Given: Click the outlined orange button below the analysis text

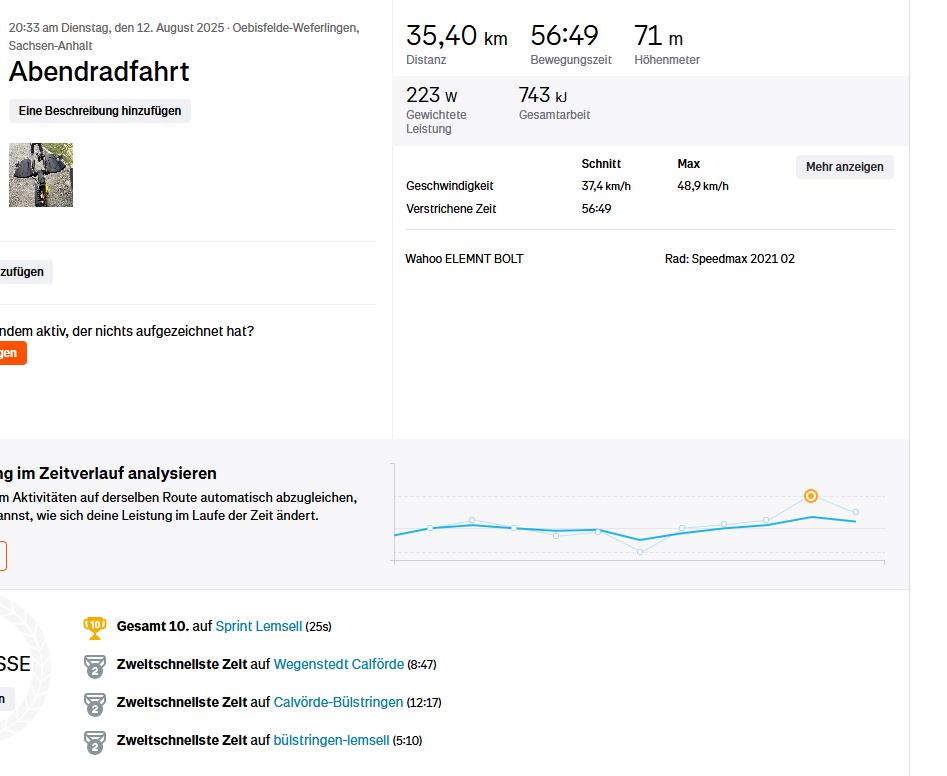Looking at the screenshot, I should point(3,556).
